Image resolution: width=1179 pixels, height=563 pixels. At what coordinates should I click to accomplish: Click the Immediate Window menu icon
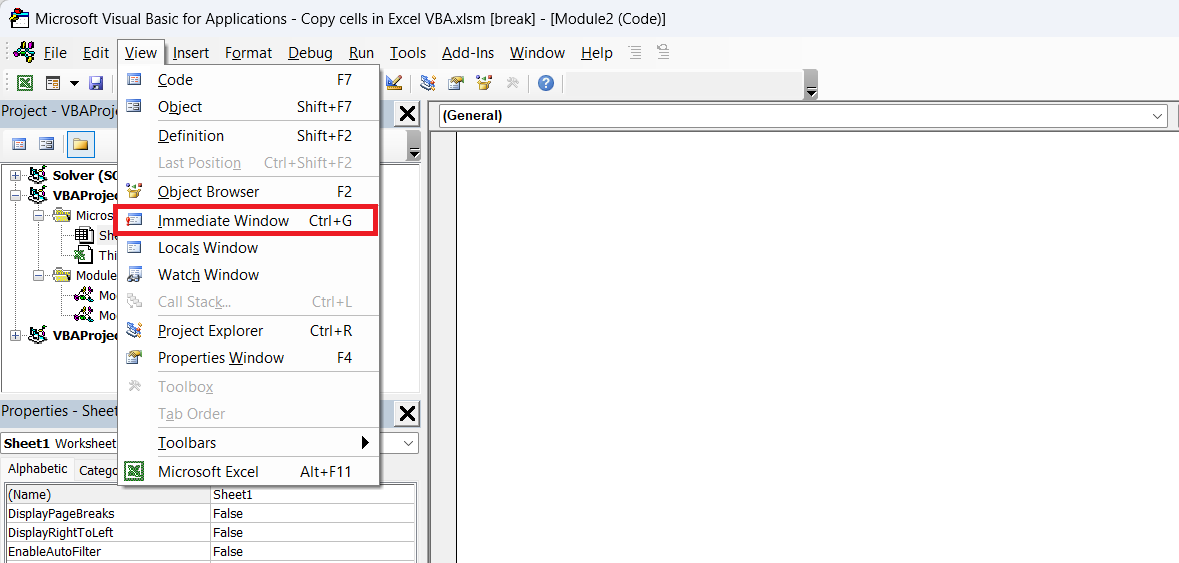134,220
